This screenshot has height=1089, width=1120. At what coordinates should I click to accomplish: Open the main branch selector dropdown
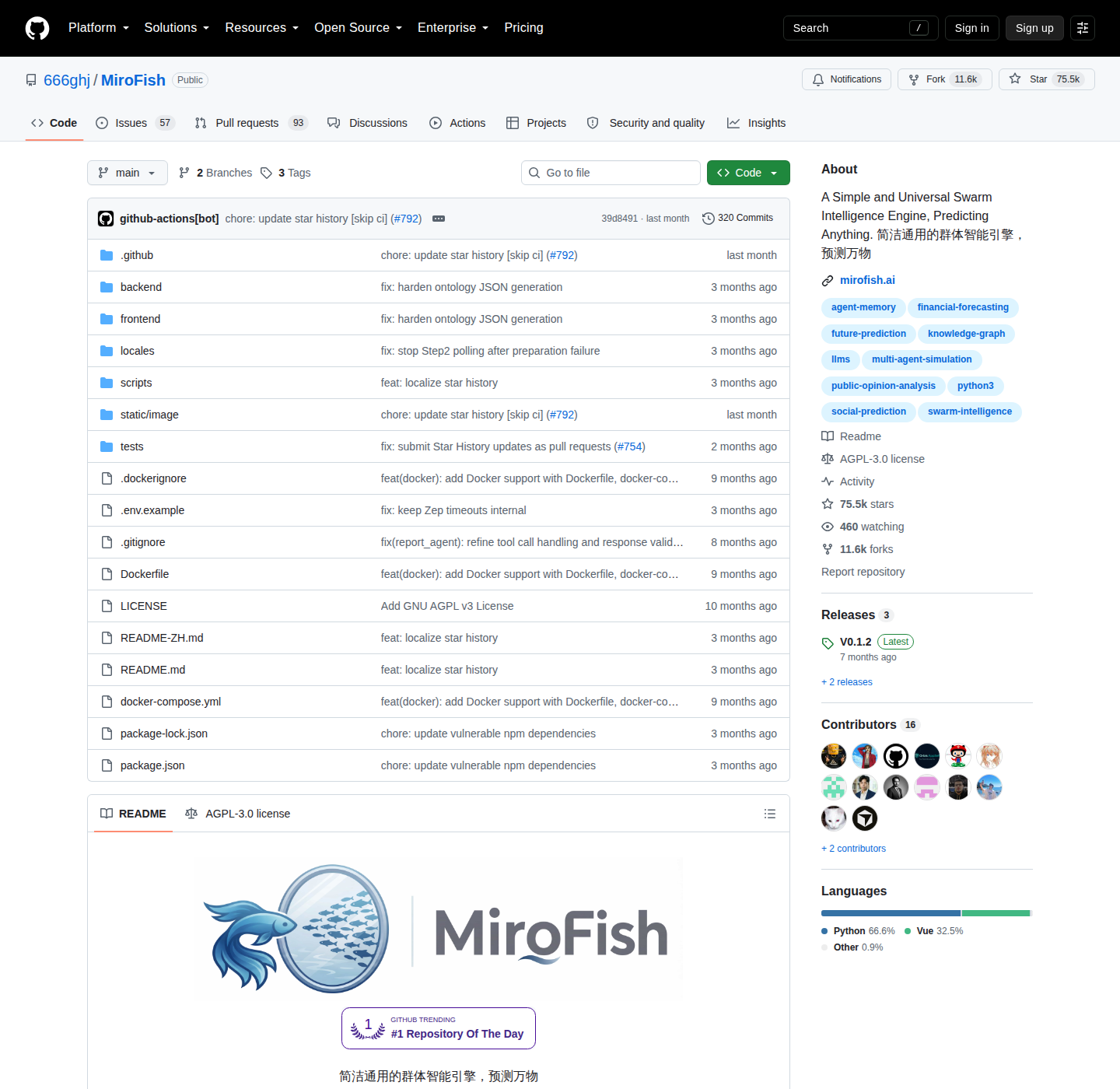tap(128, 173)
